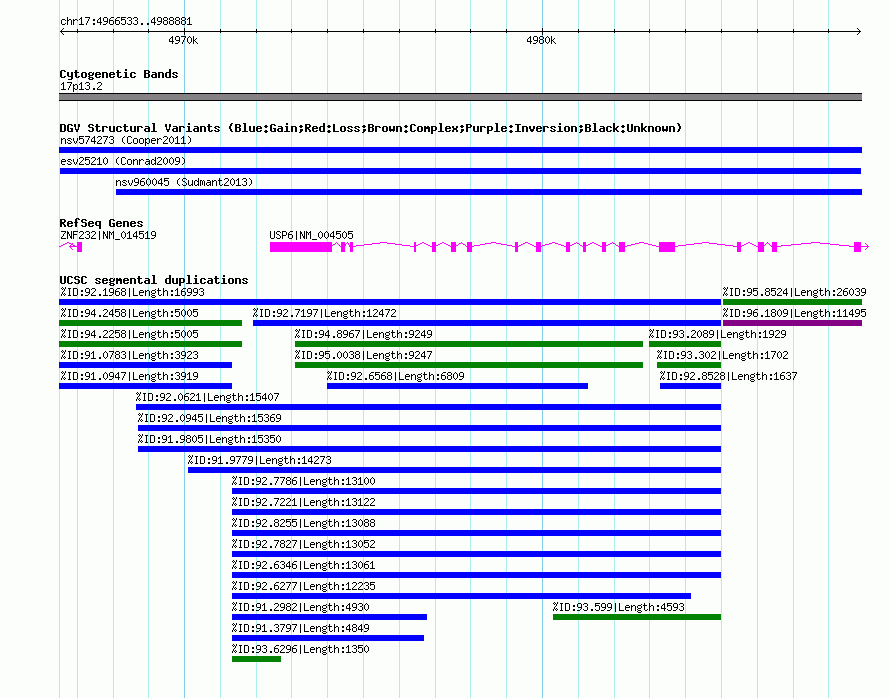Click the %ID:92.1968|Length:16993 label
The image size is (890, 698).
(x=132, y=292)
